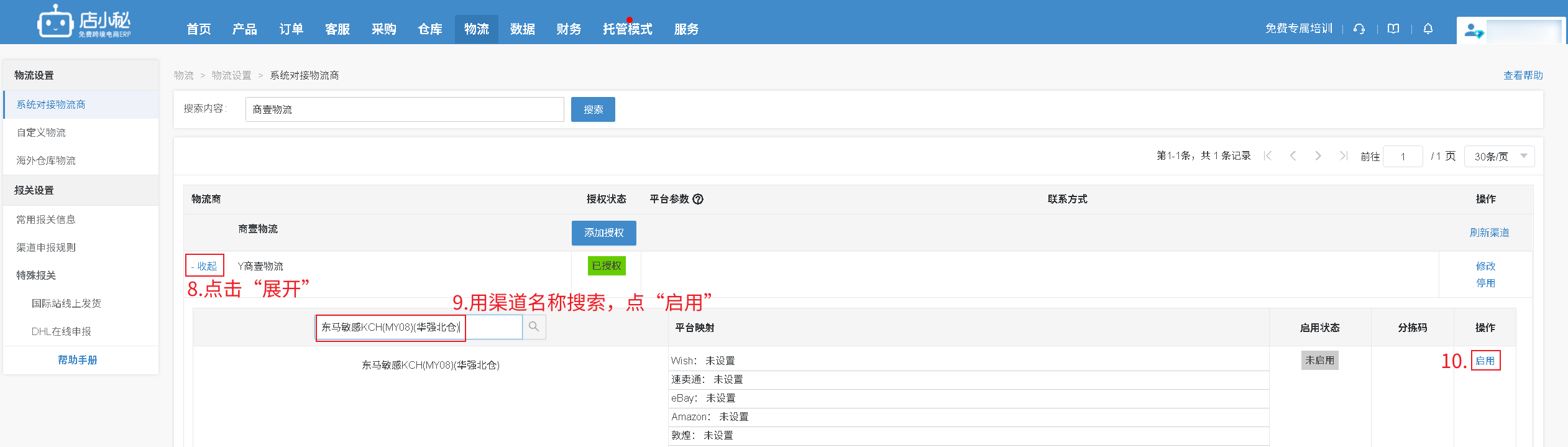The height and width of the screenshot is (447, 1568).
Task: Open the 物流 top menu
Action: click(x=476, y=29)
